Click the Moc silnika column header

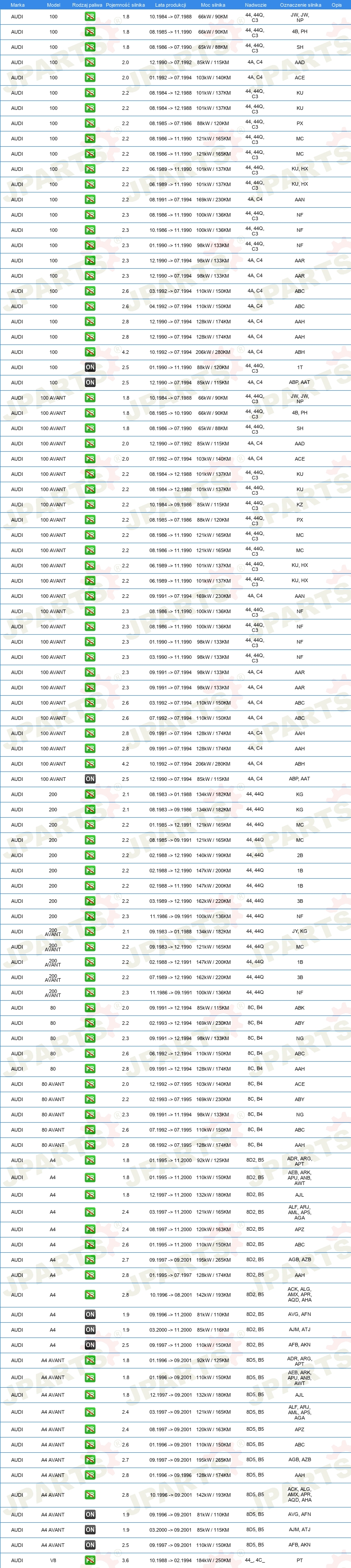point(213,5)
